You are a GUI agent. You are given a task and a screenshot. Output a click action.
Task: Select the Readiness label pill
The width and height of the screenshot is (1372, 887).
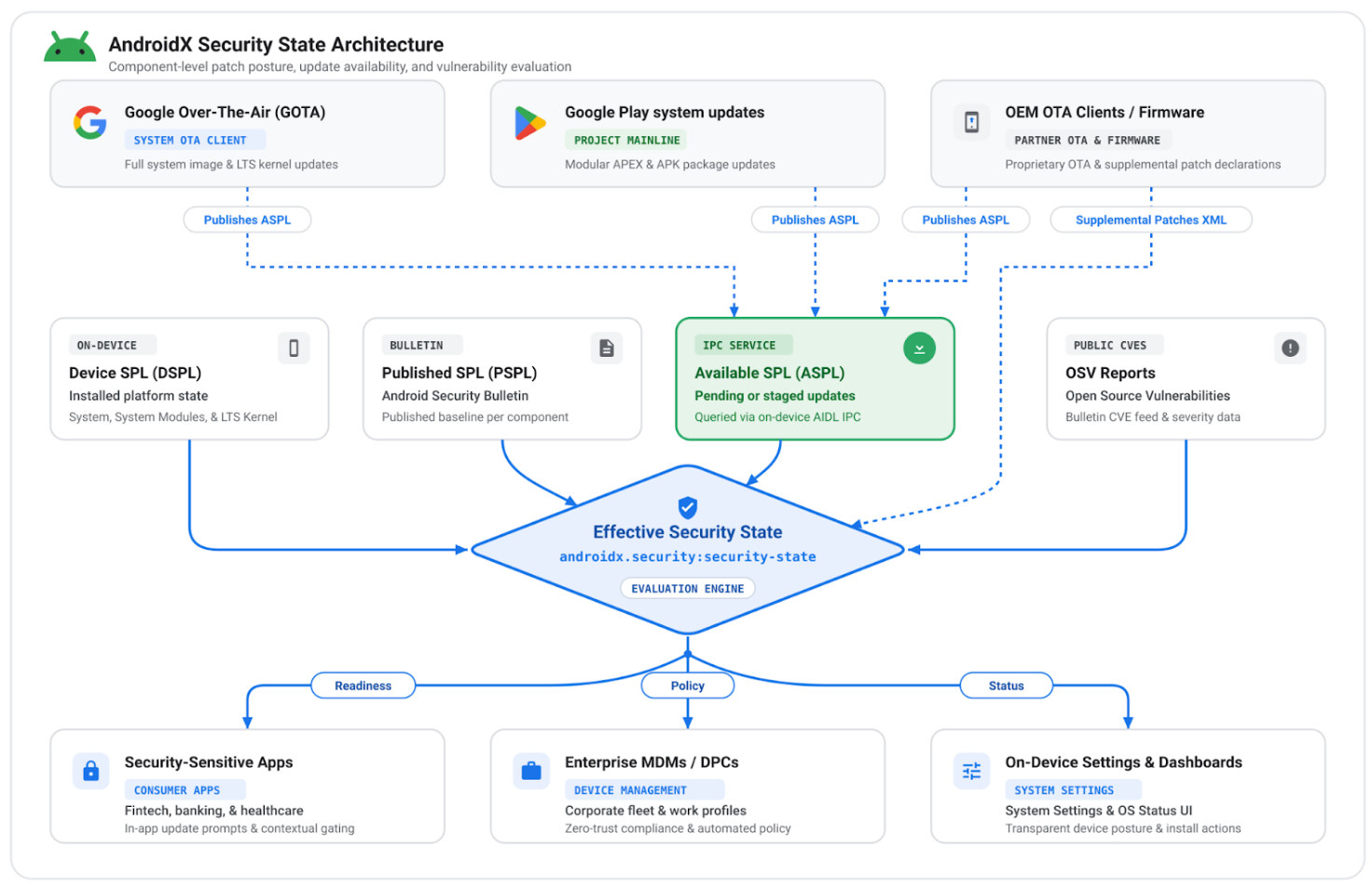click(364, 686)
